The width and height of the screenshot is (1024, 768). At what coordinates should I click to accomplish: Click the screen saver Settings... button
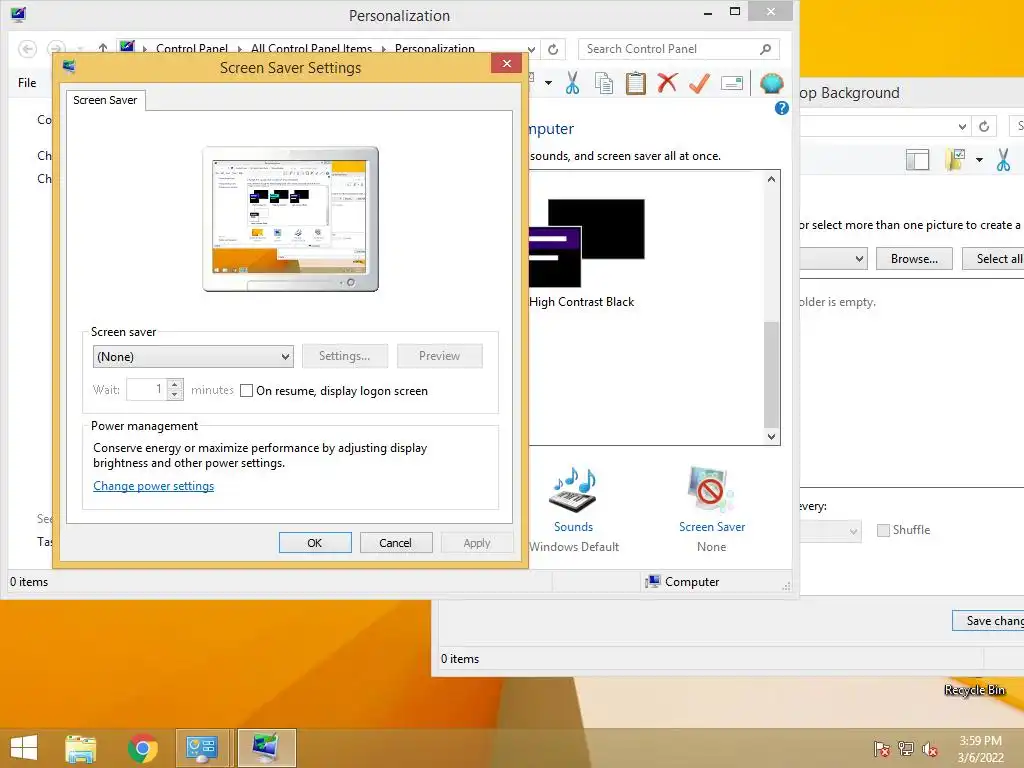click(344, 356)
